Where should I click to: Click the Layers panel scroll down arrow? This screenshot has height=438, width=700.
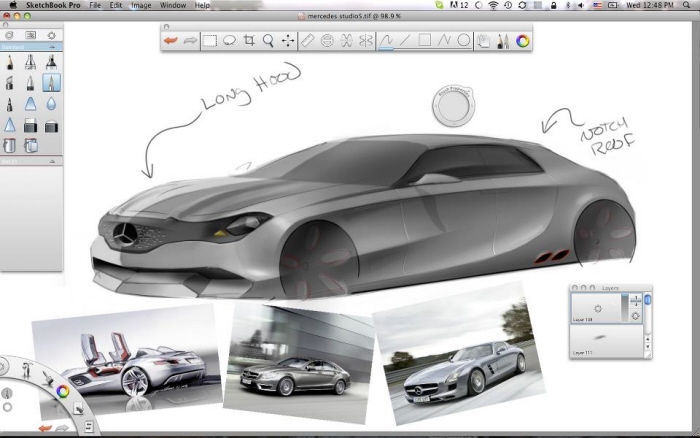648,347
